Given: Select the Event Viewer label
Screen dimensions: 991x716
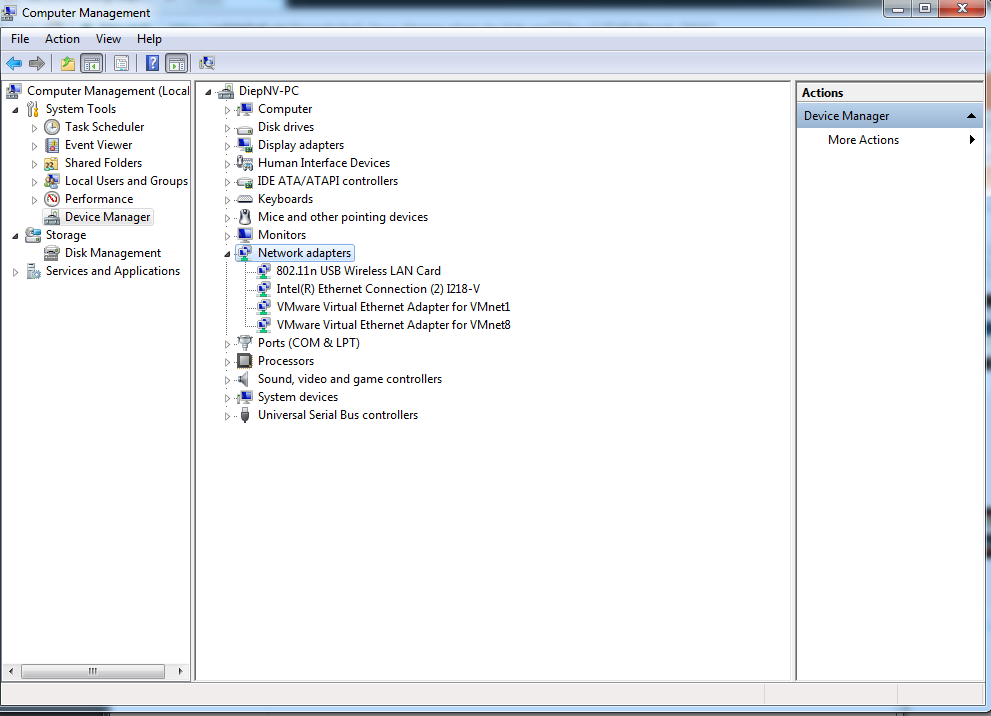Looking at the screenshot, I should pyautogui.click(x=98, y=145).
